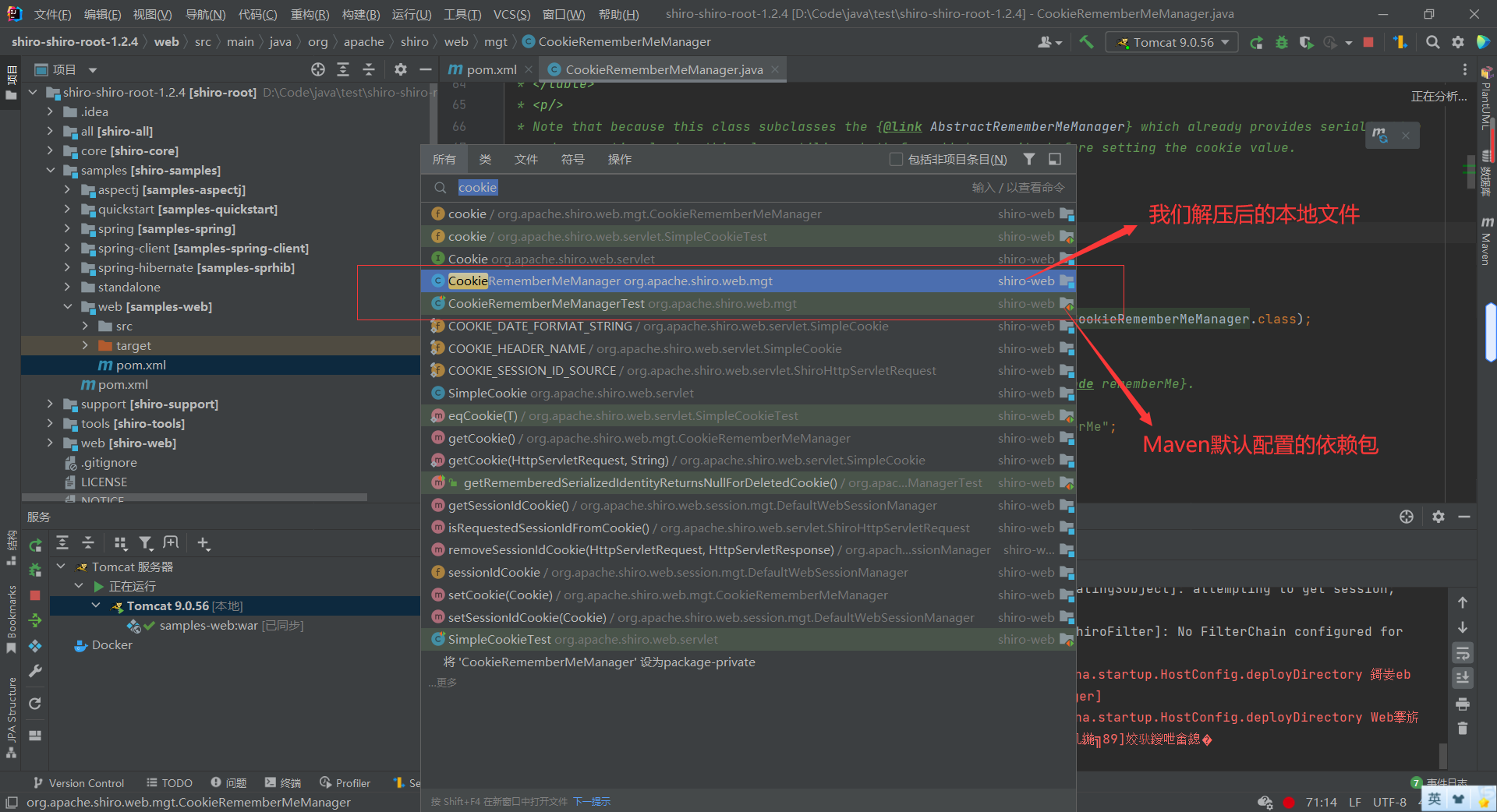Click LF line separator in status bar

tap(1355, 802)
